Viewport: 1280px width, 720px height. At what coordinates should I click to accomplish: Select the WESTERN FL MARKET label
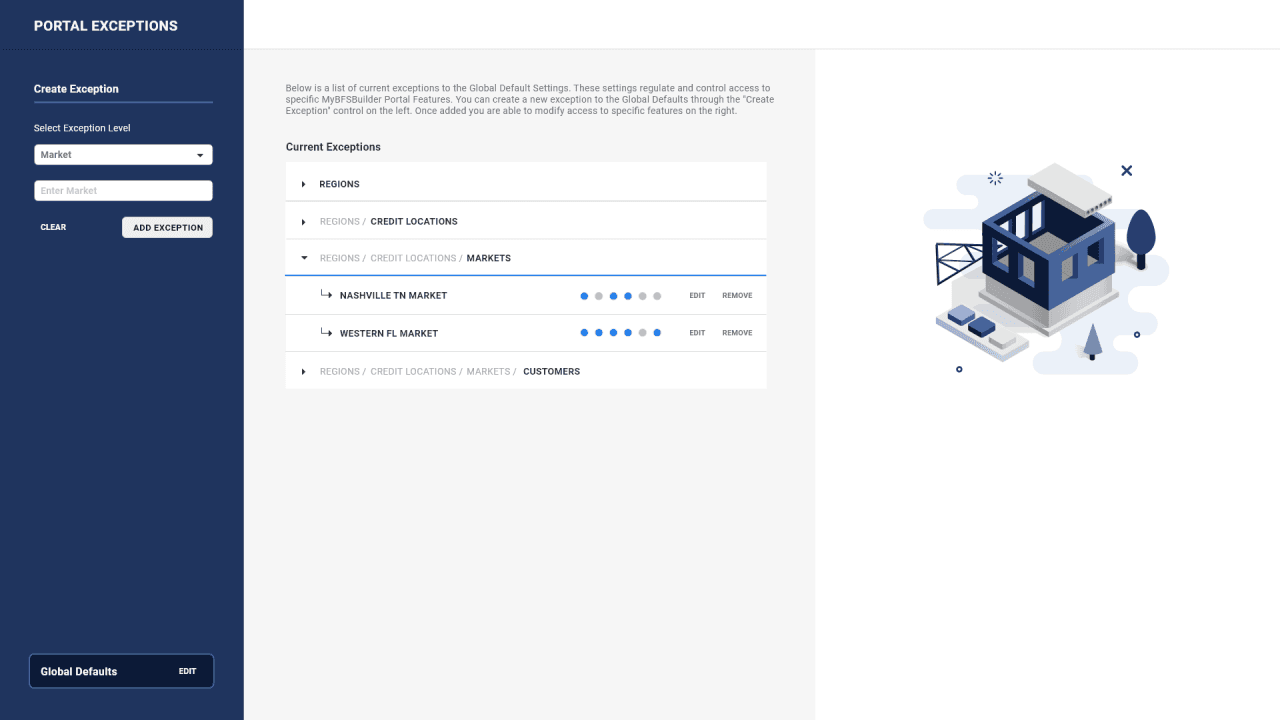(x=389, y=333)
